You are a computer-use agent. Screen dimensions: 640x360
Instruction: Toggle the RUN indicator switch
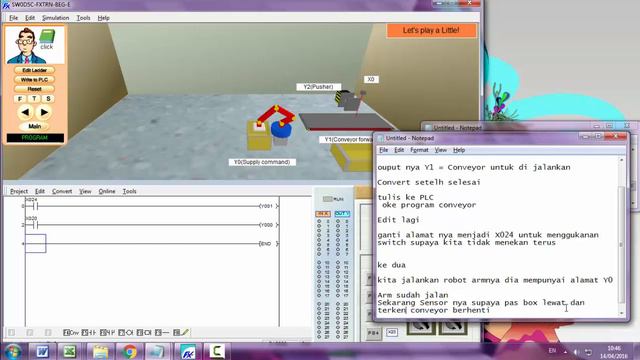pyautogui.click(x=327, y=199)
